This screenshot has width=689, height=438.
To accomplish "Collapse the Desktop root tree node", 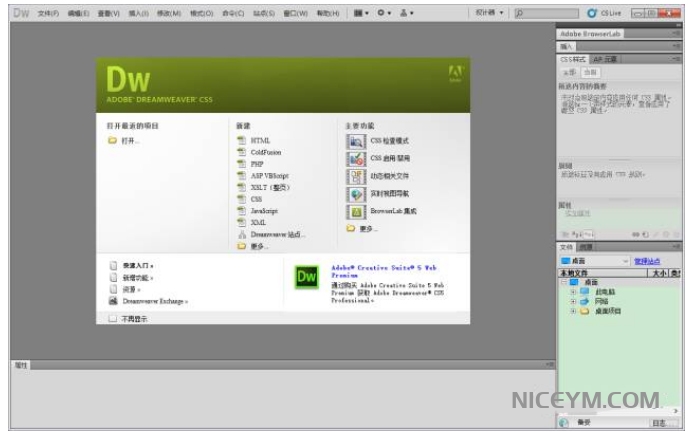I will pos(564,282).
